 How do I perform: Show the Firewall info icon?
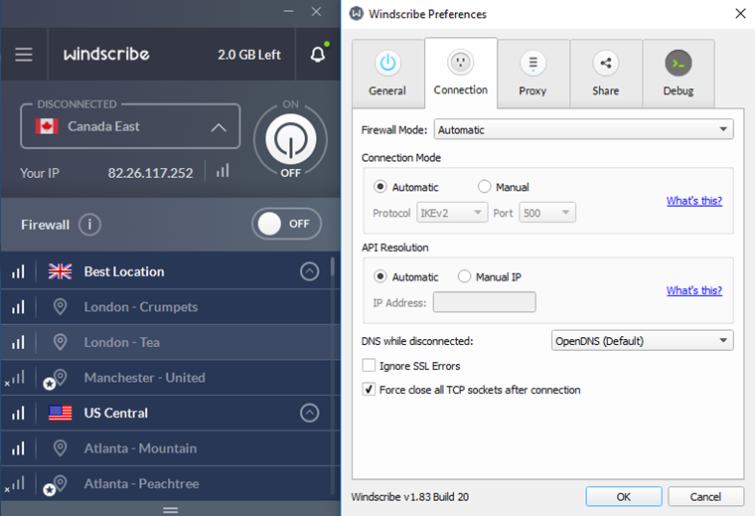coord(90,224)
